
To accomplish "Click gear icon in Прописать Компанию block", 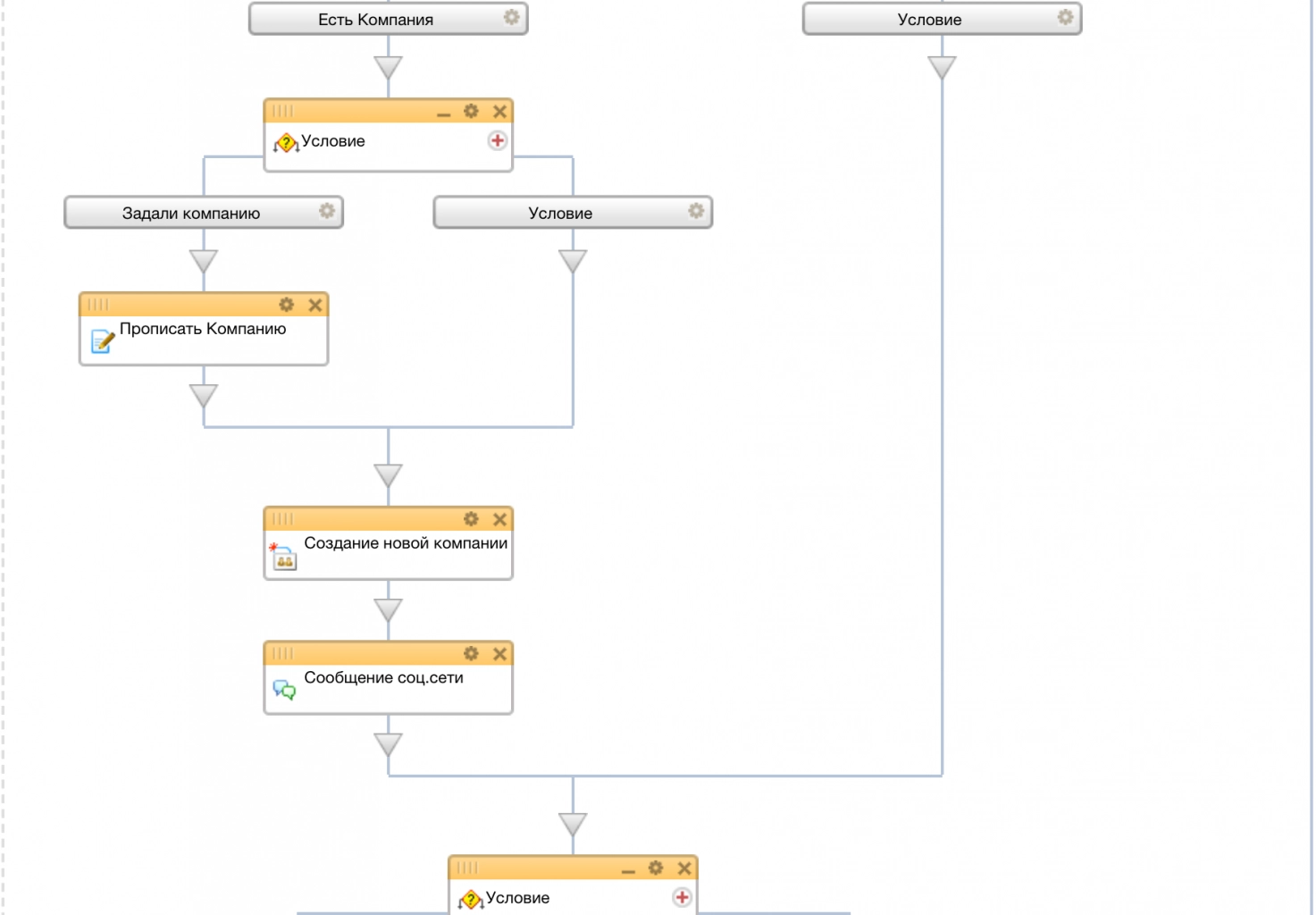I will [x=287, y=305].
